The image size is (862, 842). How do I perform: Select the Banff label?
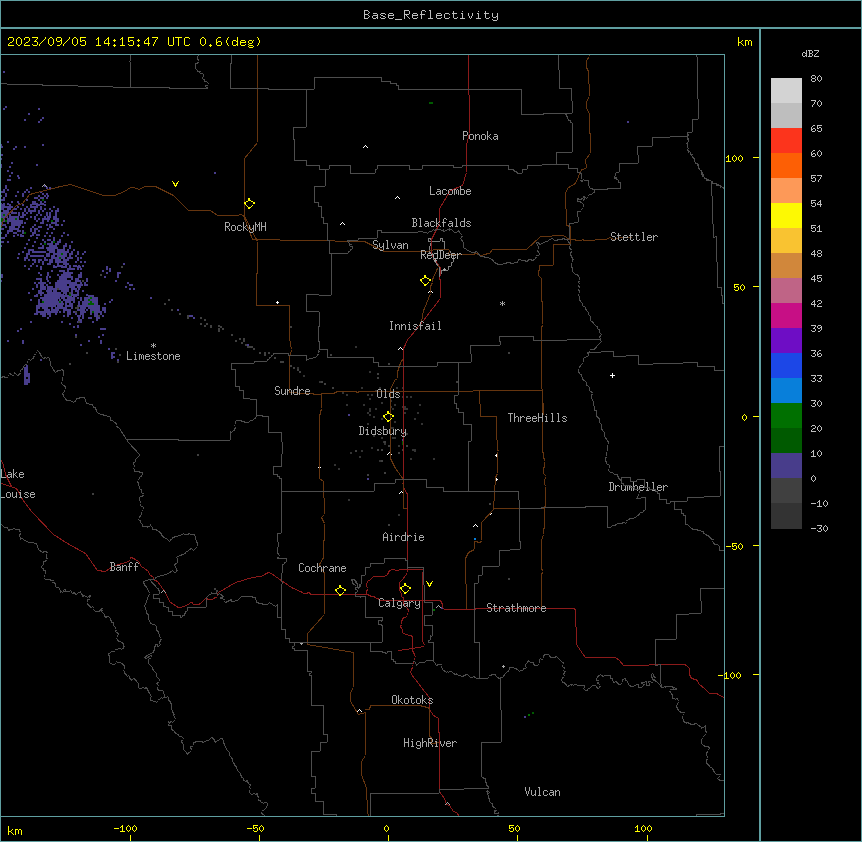point(124,567)
